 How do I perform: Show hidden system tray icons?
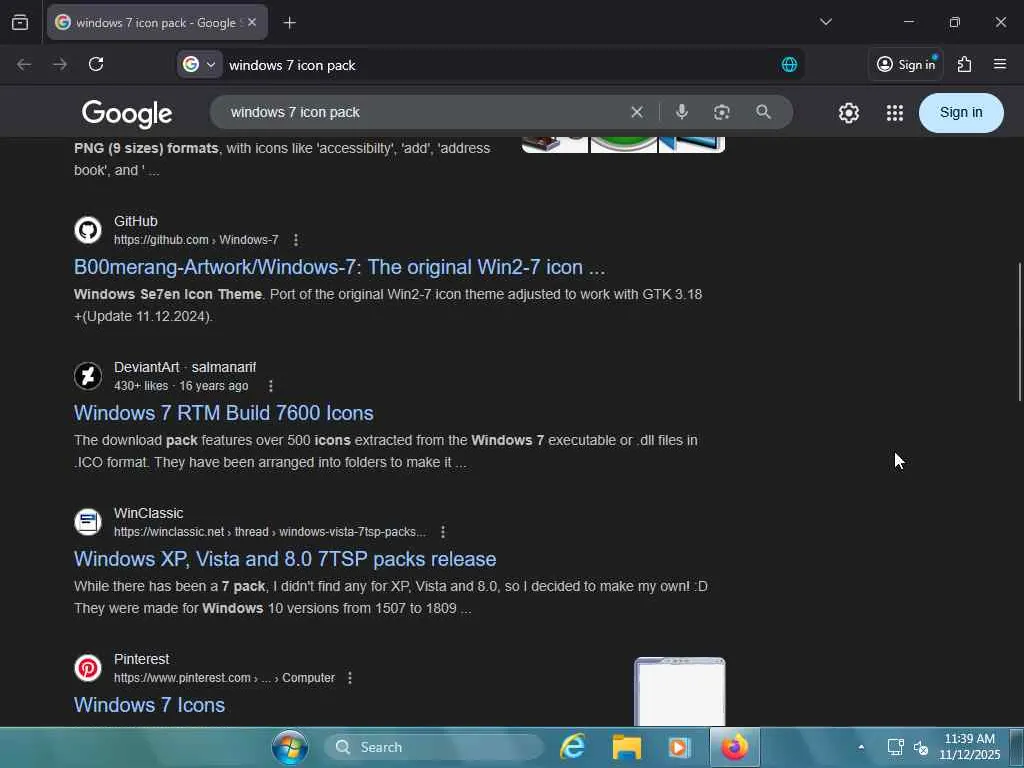click(x=861, y=747)
